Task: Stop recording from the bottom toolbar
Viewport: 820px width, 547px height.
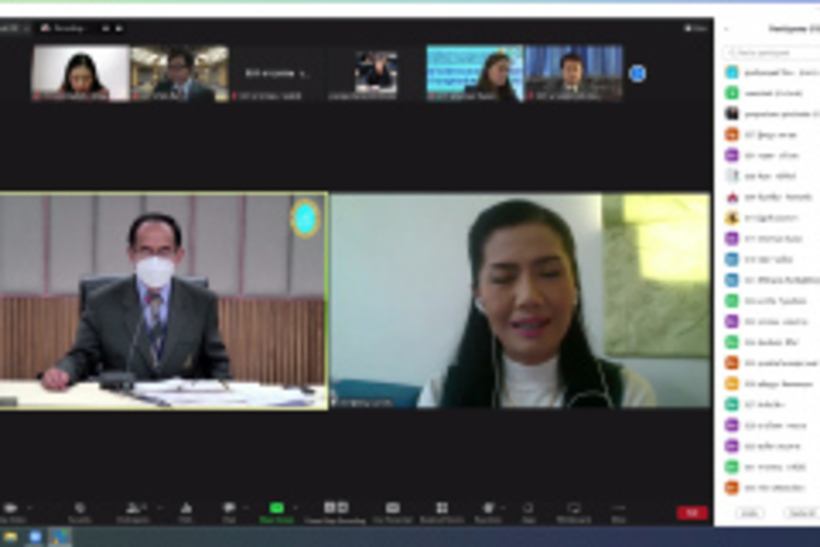Action: tap(343, 507)
